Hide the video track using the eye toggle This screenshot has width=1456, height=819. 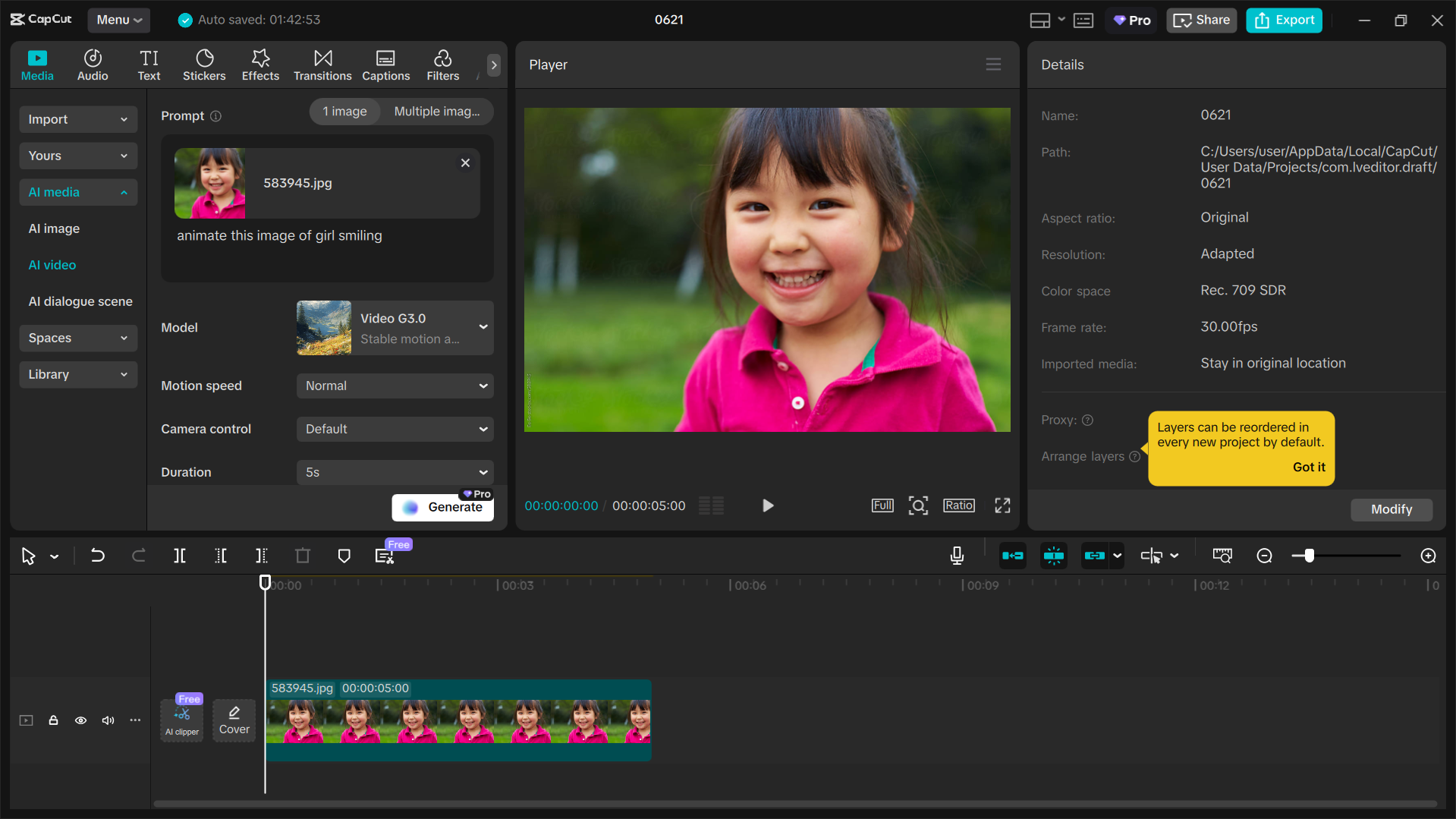[80, 720]
